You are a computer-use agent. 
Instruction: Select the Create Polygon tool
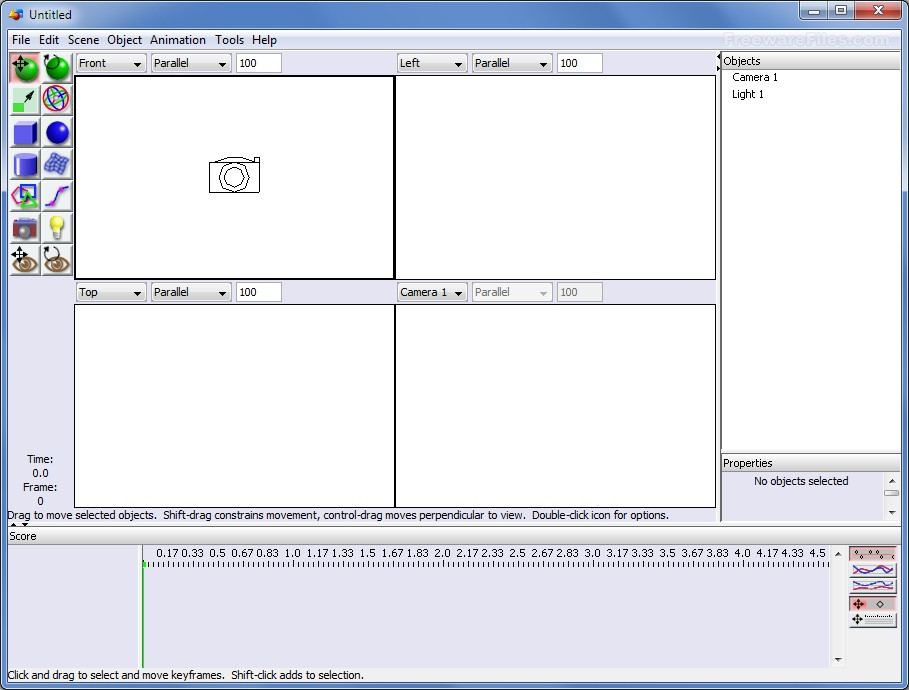tap(25, 196)
